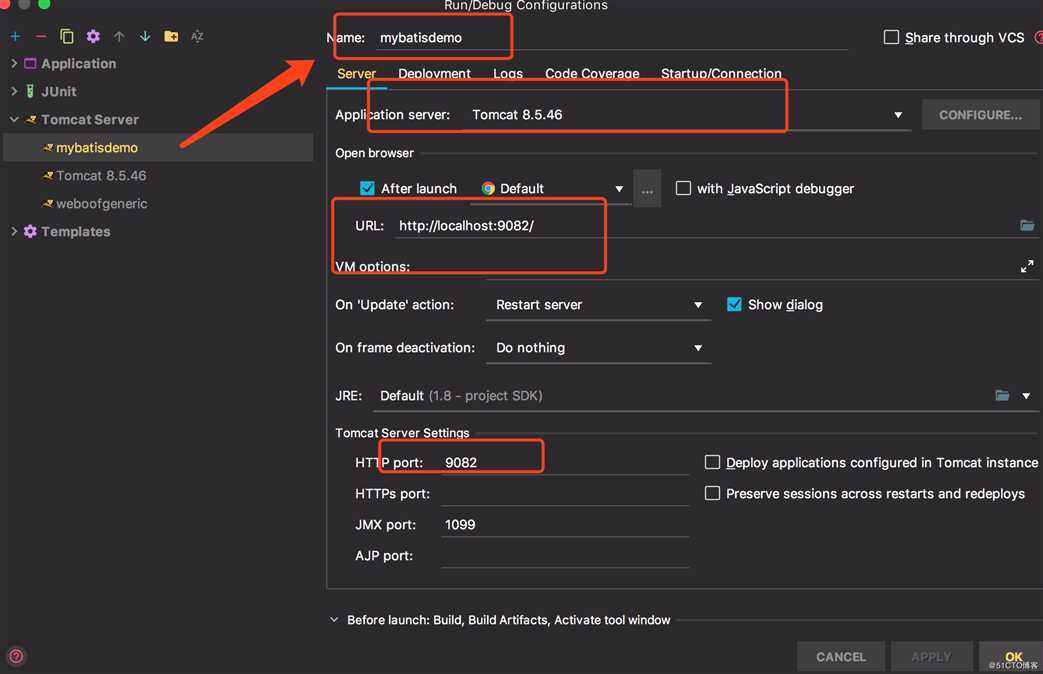Switch to the Code Coverage tab
The height and width of the screenshot is (674, 1043).
pos(592,74)
